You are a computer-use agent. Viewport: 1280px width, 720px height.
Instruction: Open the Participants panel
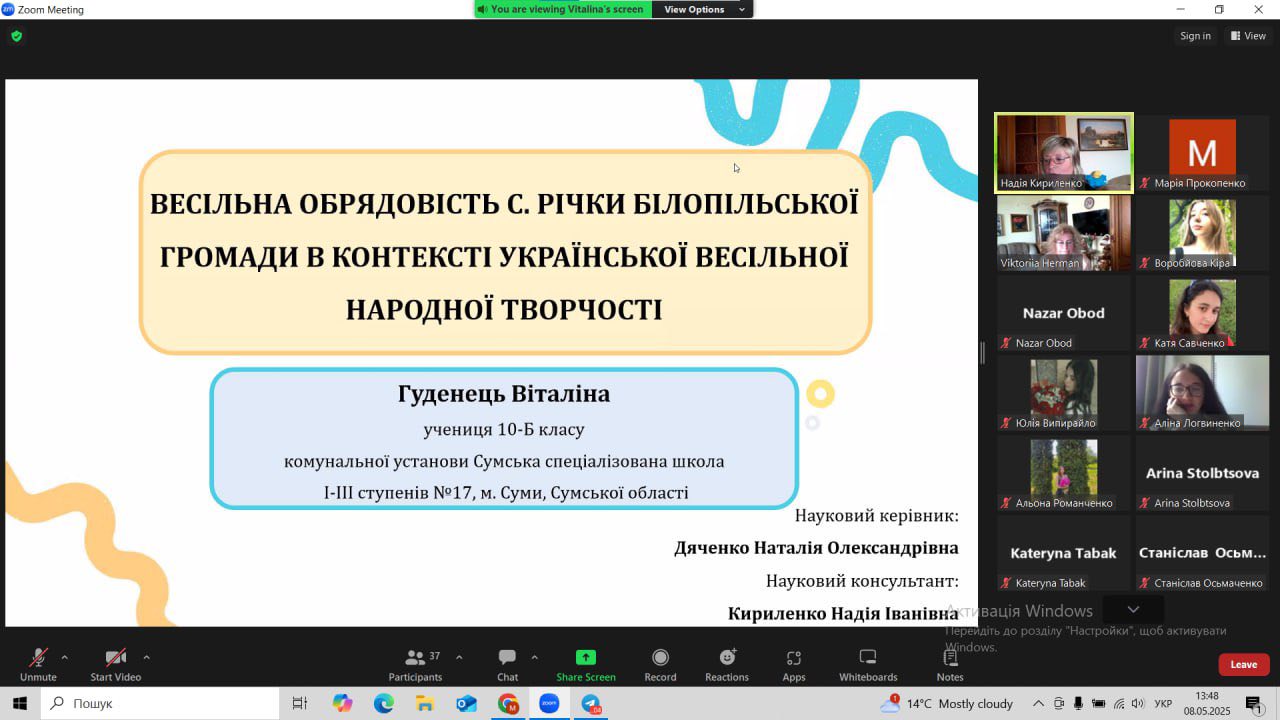pyautogui.click(x=416, y=664)
